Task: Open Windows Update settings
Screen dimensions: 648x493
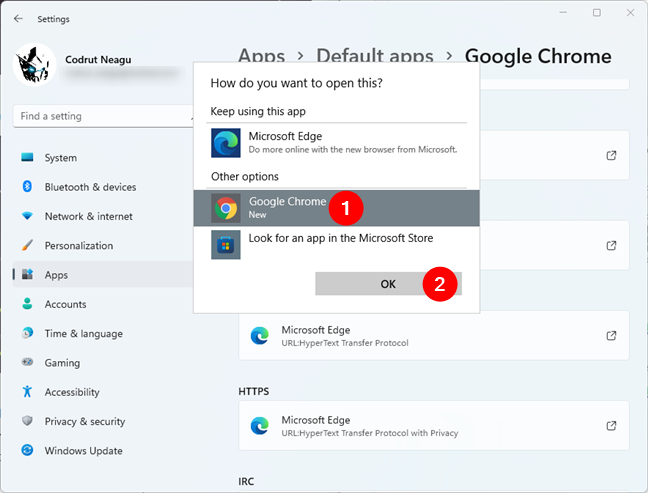Action: (103, 451)
